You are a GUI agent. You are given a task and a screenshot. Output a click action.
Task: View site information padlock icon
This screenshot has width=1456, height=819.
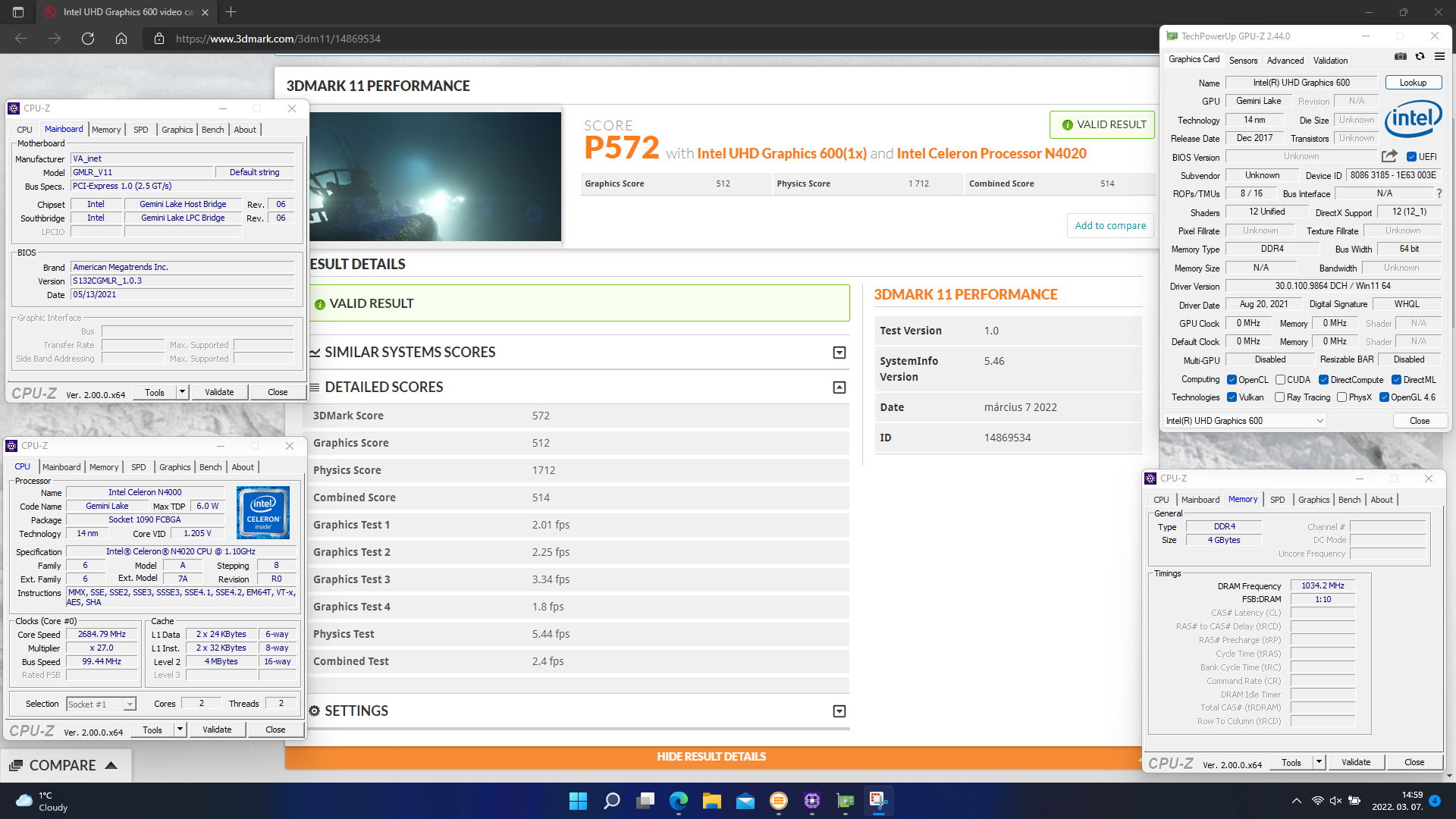point(158,39)
